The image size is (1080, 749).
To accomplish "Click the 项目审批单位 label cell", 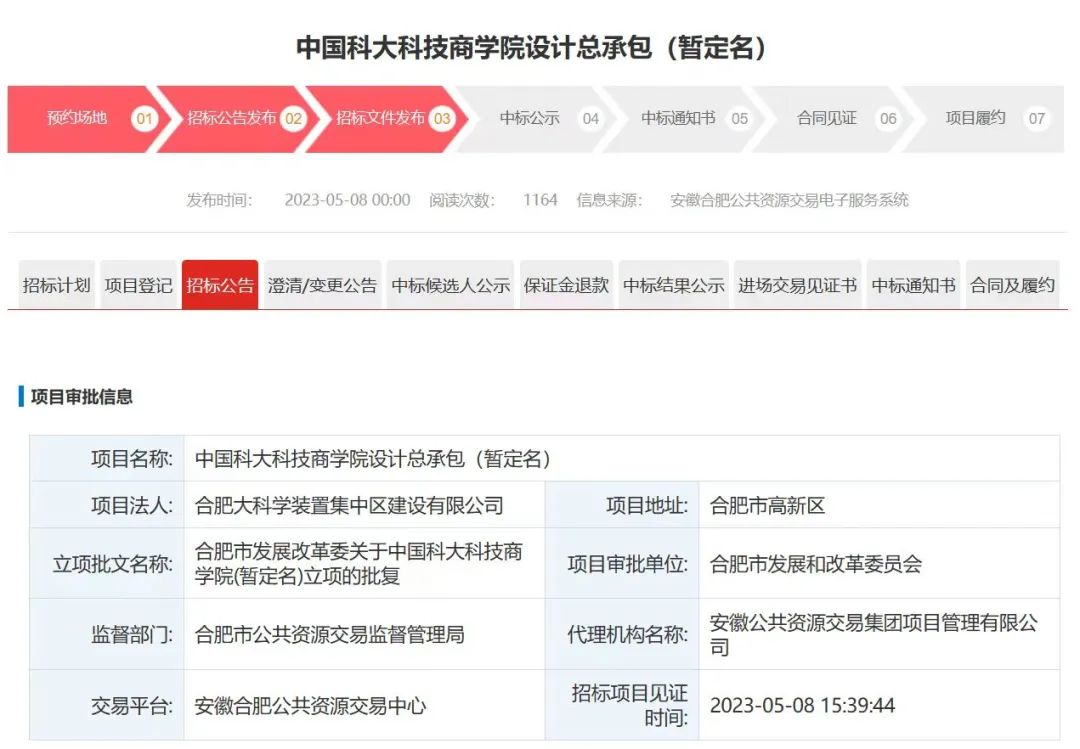I will point(622,564).
